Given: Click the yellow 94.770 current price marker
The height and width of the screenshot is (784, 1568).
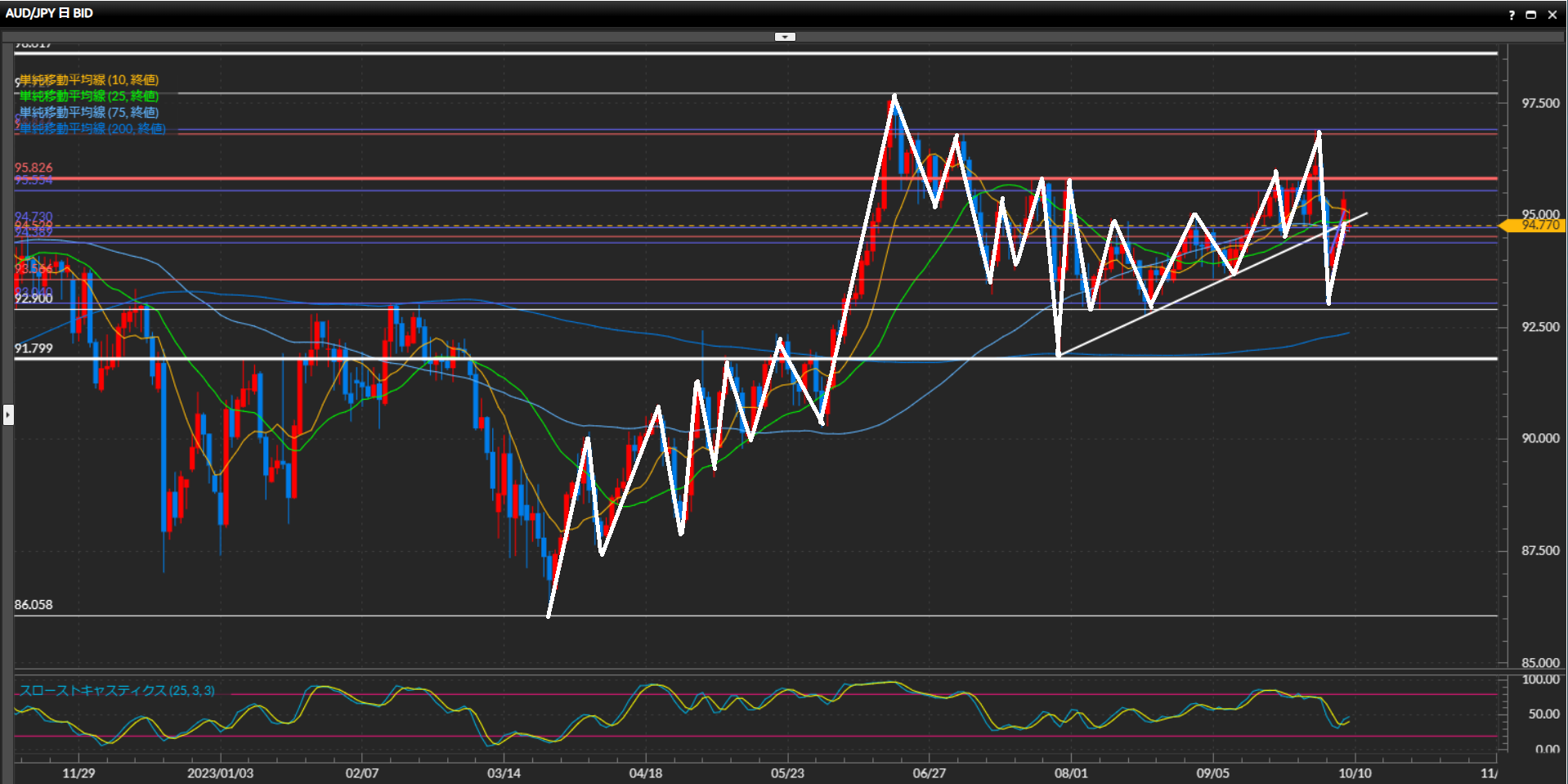Looking at the screenshot, I should pyautogui.click(x=1539, y=226).
